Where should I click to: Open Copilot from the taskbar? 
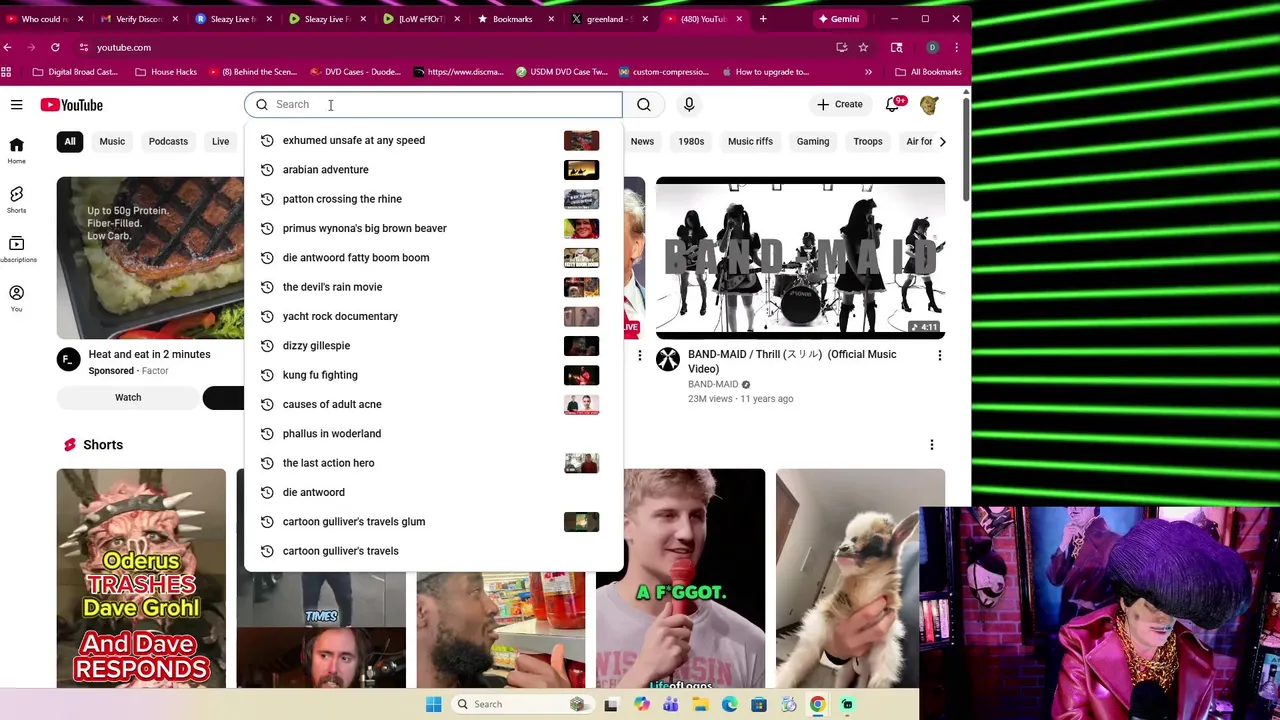pyautogui.click(x=641, y=704)
